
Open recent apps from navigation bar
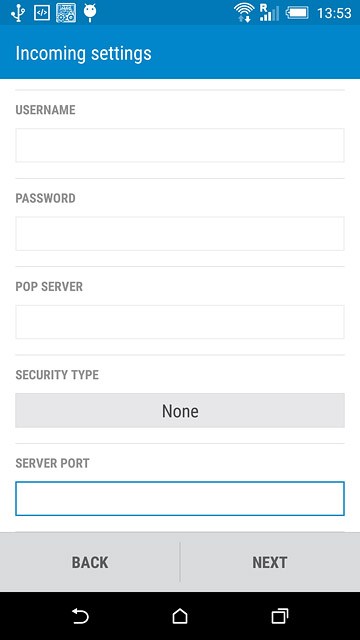[280, 616]
